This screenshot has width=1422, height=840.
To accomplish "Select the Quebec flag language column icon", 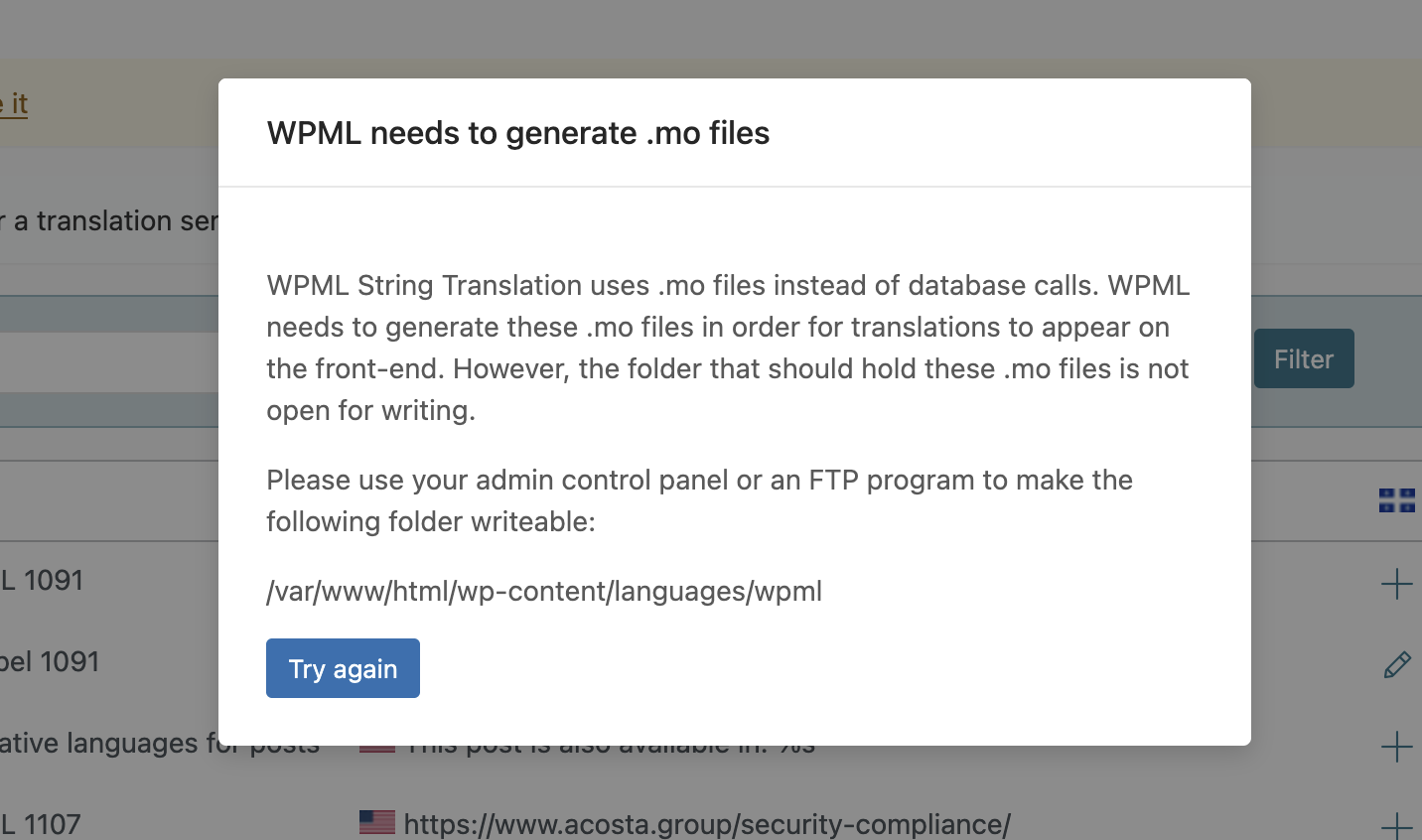I will click(1396, 500).
